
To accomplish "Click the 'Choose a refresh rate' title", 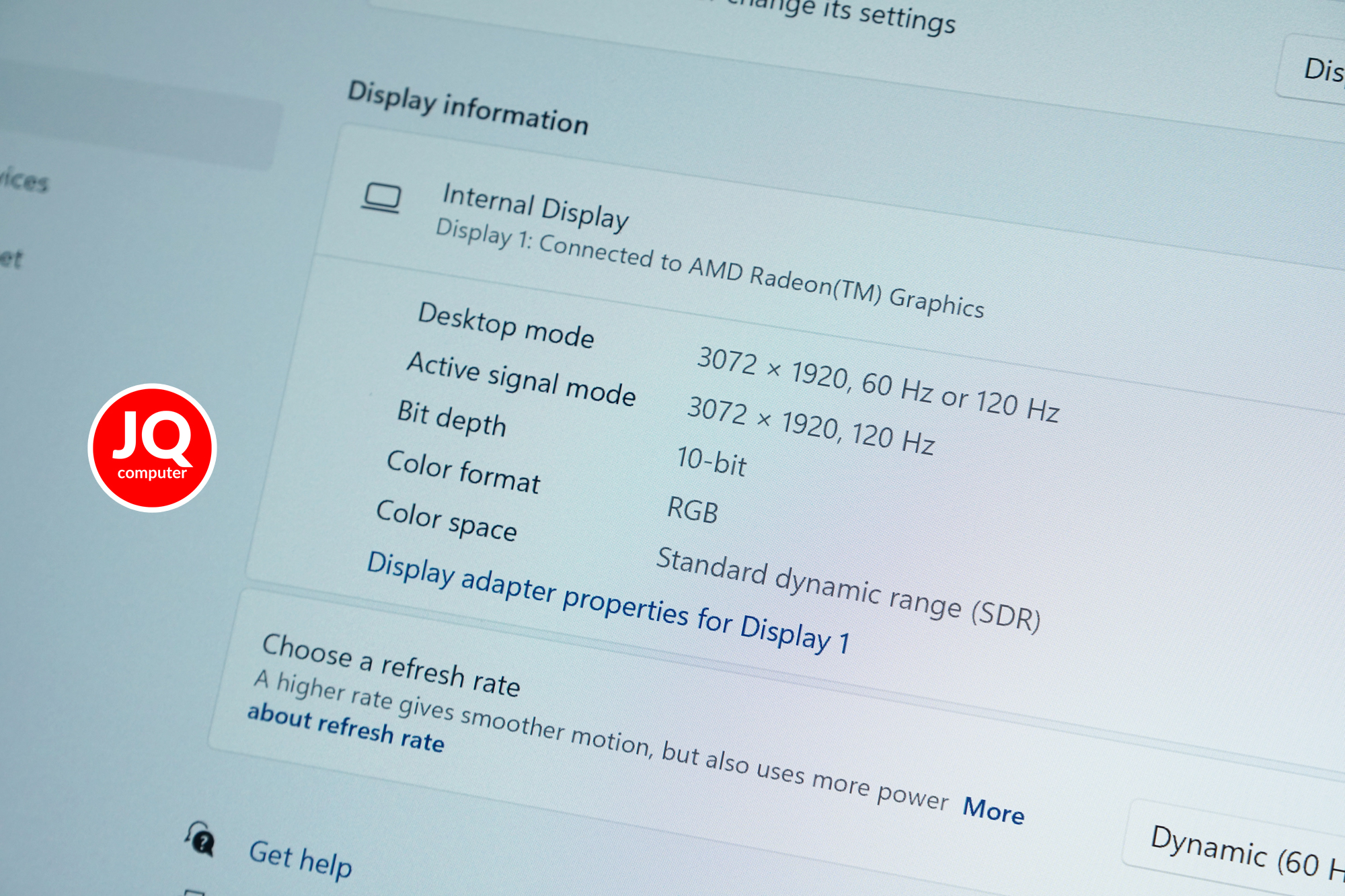I will tap(391, 665).
